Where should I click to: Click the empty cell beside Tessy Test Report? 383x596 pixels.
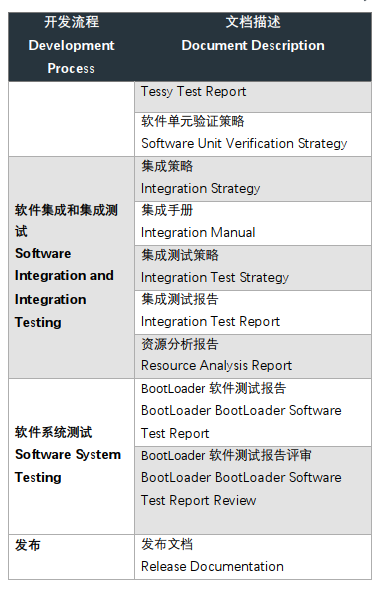pos(71,119)
